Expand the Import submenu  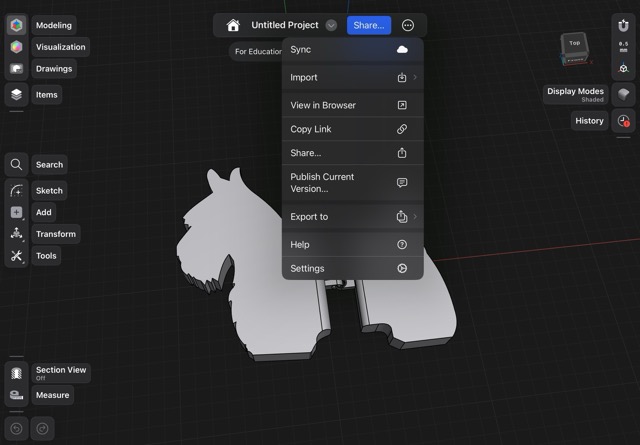tap(353, 78)
